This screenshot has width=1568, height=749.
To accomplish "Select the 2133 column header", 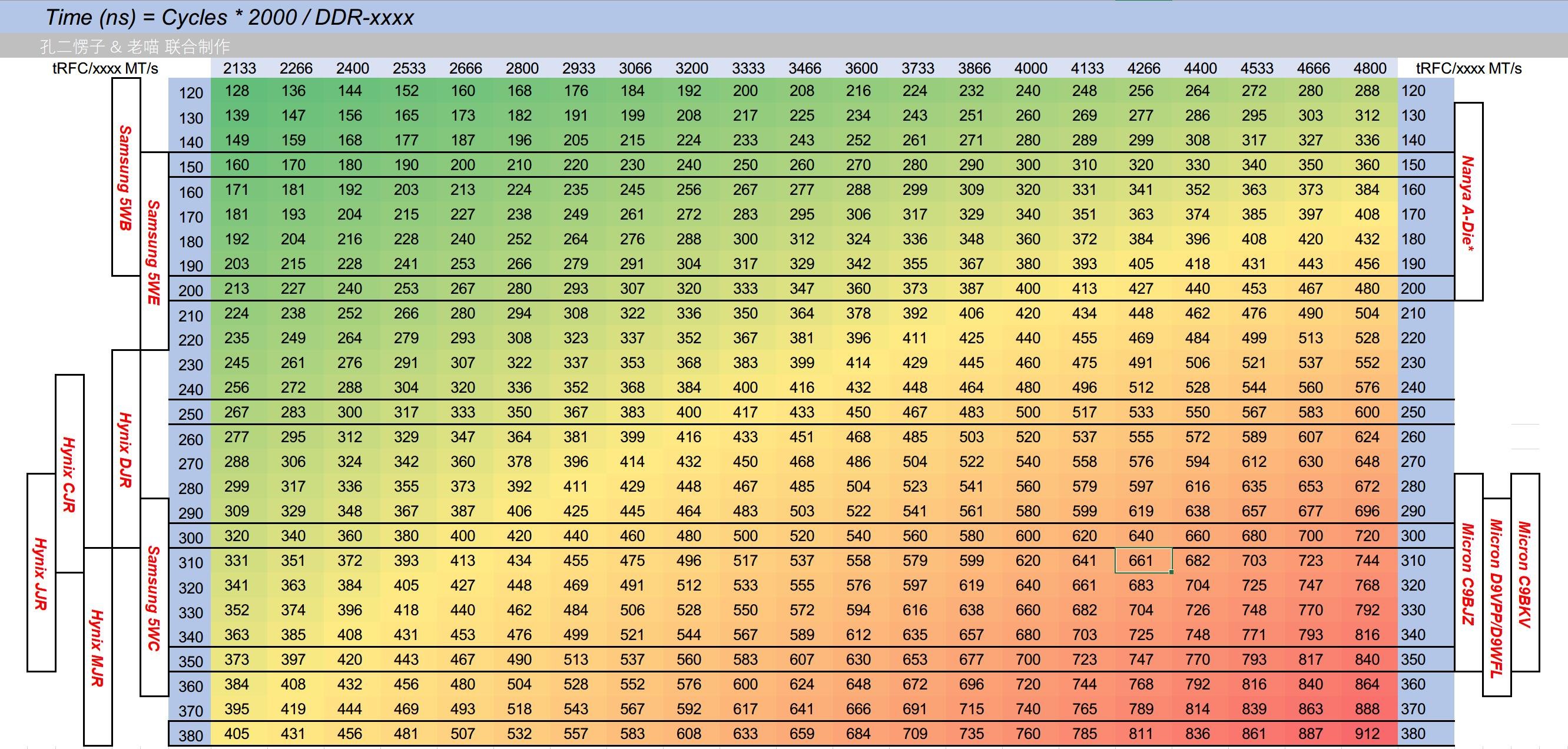I will (x=239, y=68).
